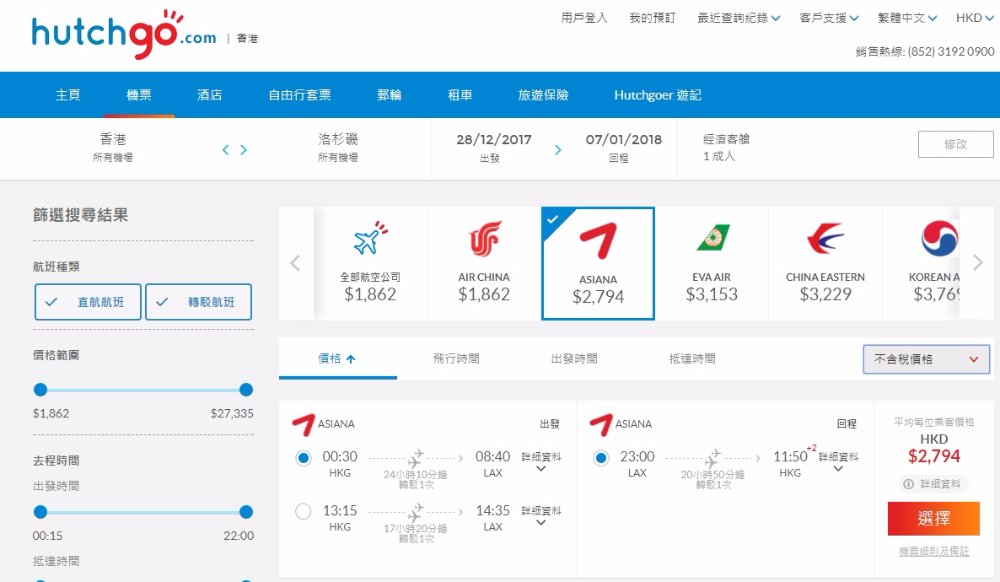Open 機票細則及備註 fare rules link

934,551
